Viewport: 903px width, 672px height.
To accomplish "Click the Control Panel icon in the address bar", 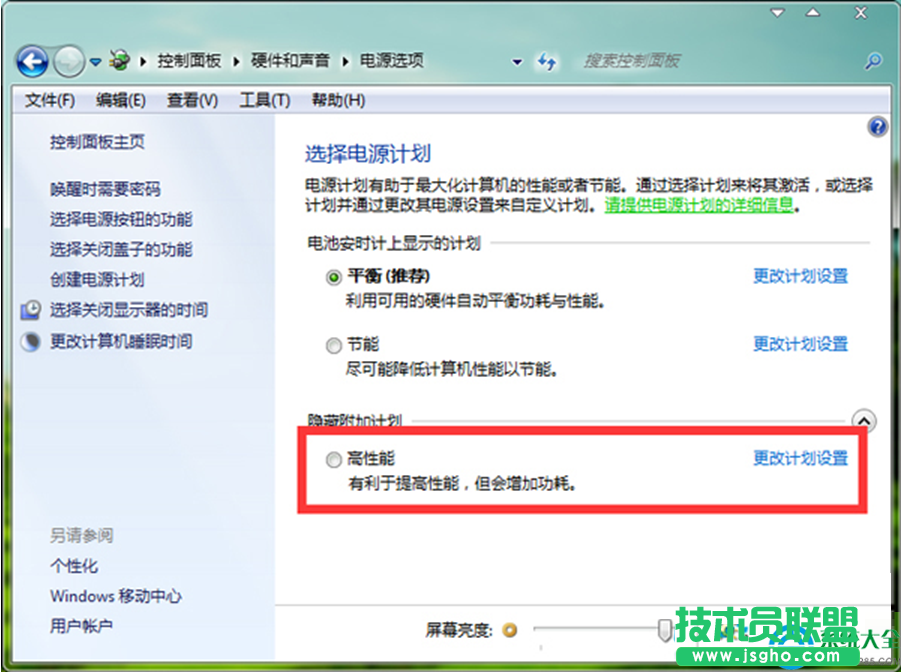I will [119, 60].
